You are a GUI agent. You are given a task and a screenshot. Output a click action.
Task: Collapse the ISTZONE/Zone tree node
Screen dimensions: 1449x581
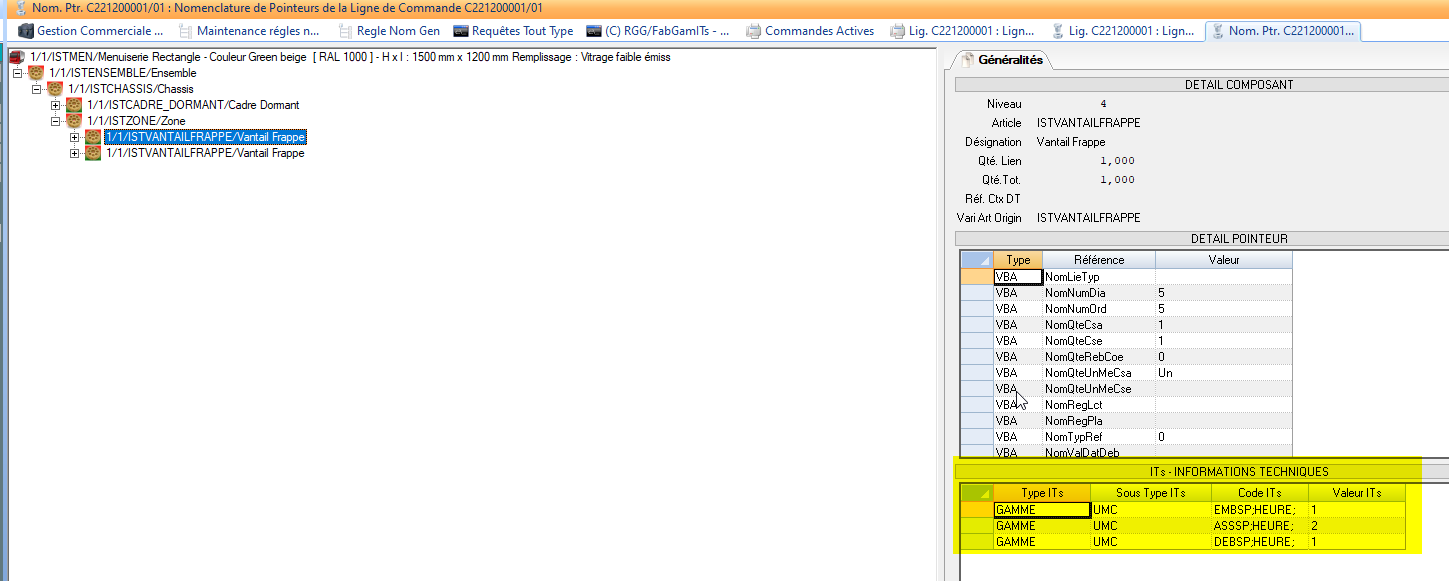(56, 121)
